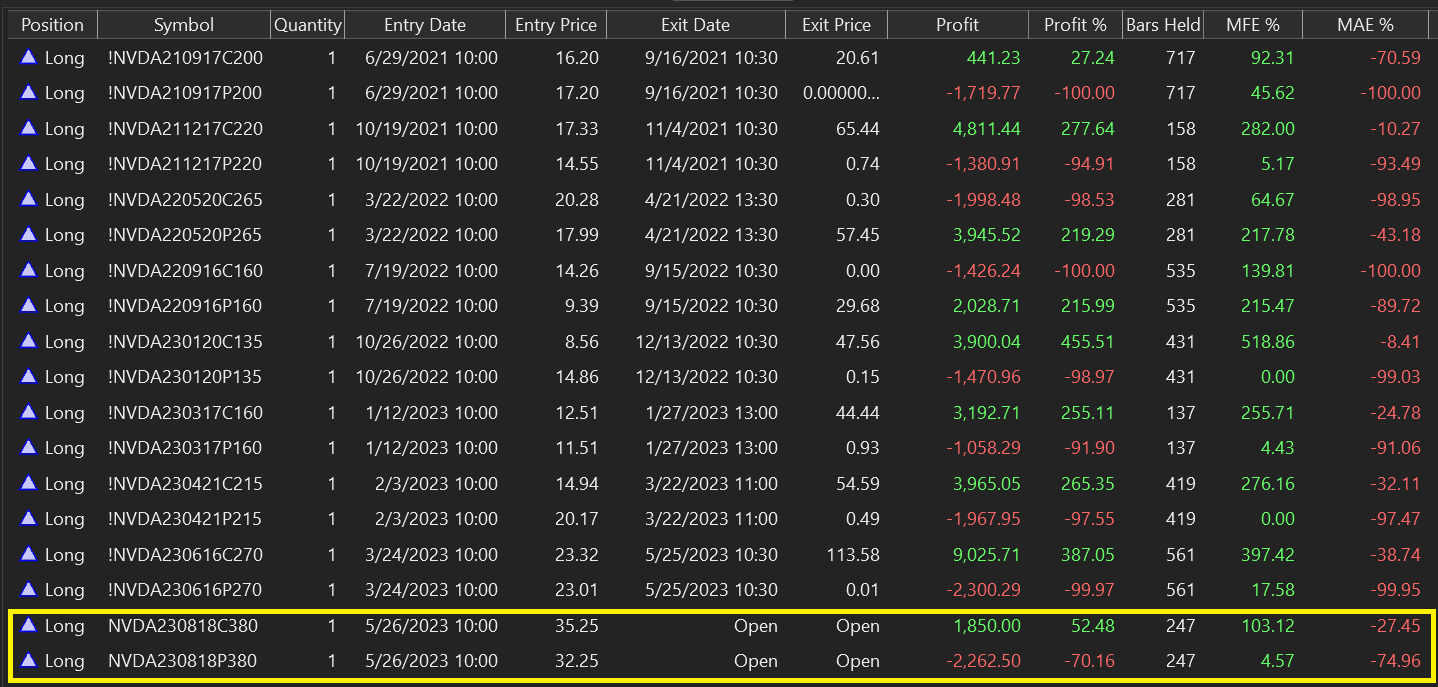Click the position icon for open NVDA230818P380

28,661
